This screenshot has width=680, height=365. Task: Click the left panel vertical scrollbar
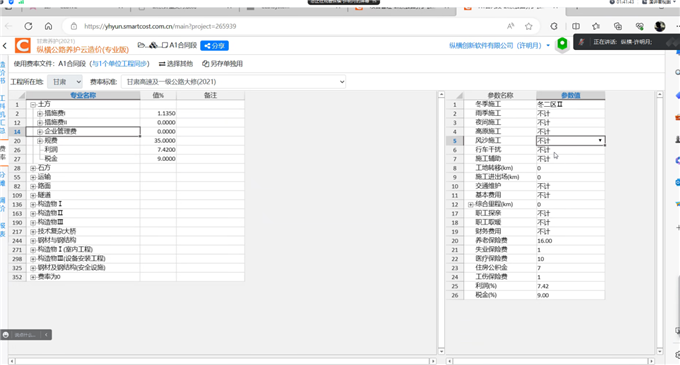coord(441,223)
